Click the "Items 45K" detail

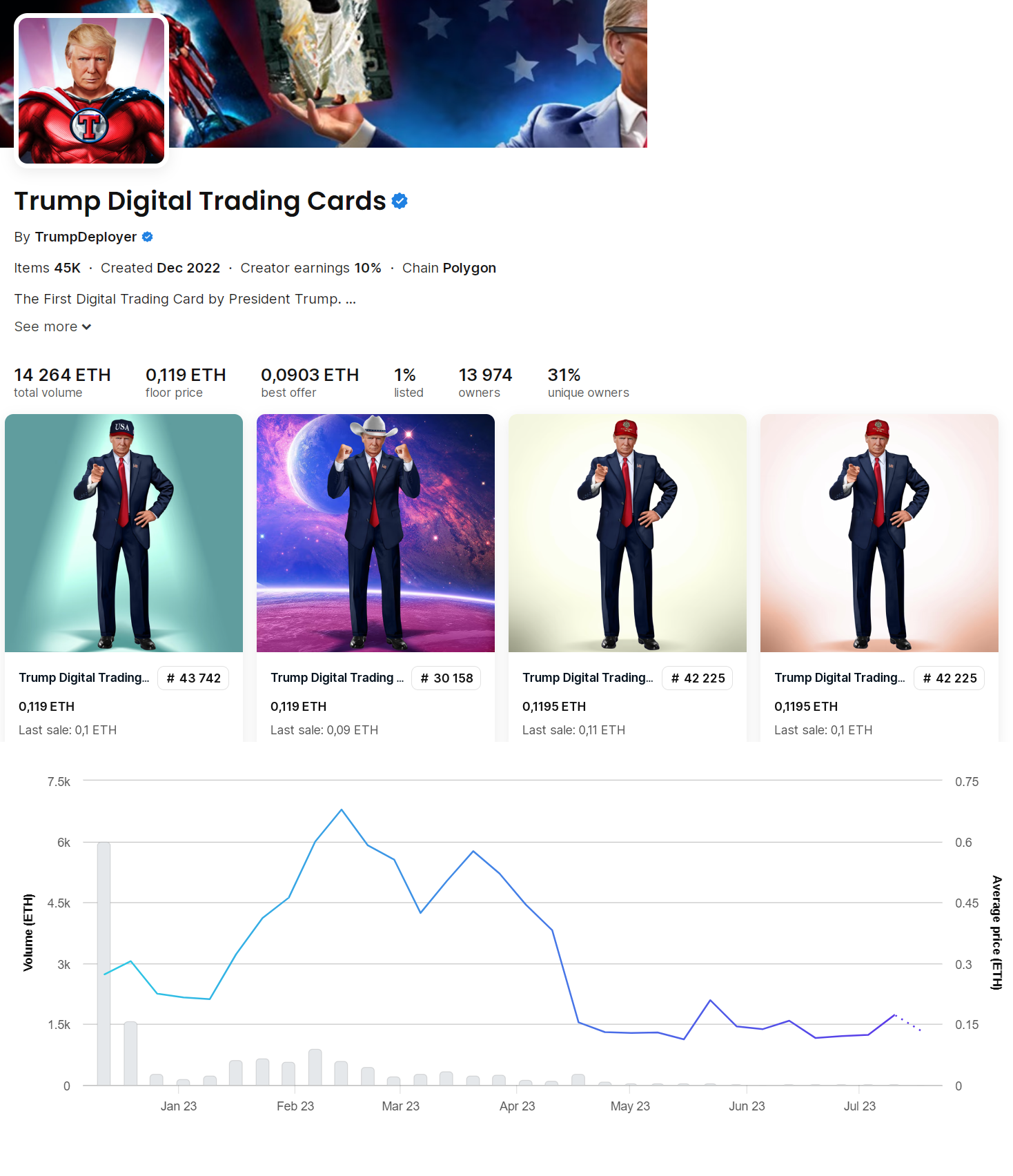pyautogui.click(x=47, y=268)
